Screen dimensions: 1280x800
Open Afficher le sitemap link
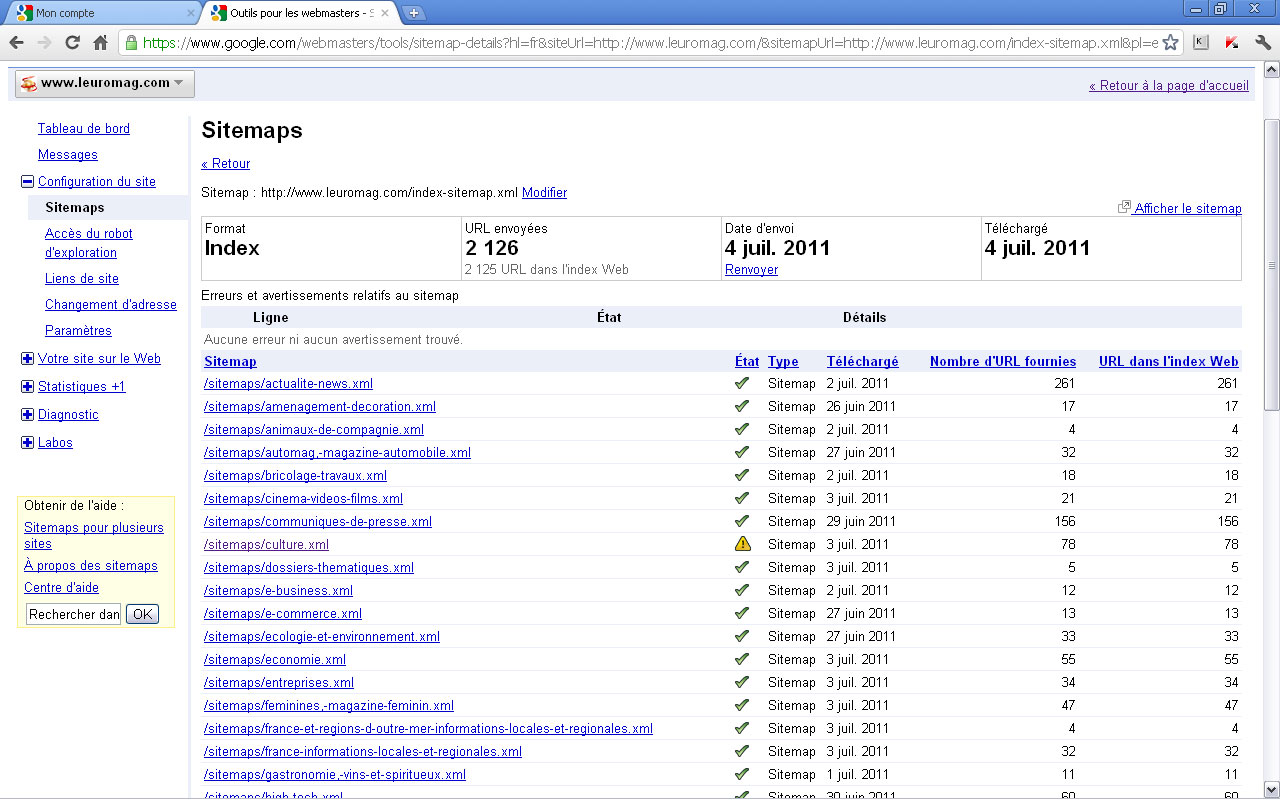1187,209
